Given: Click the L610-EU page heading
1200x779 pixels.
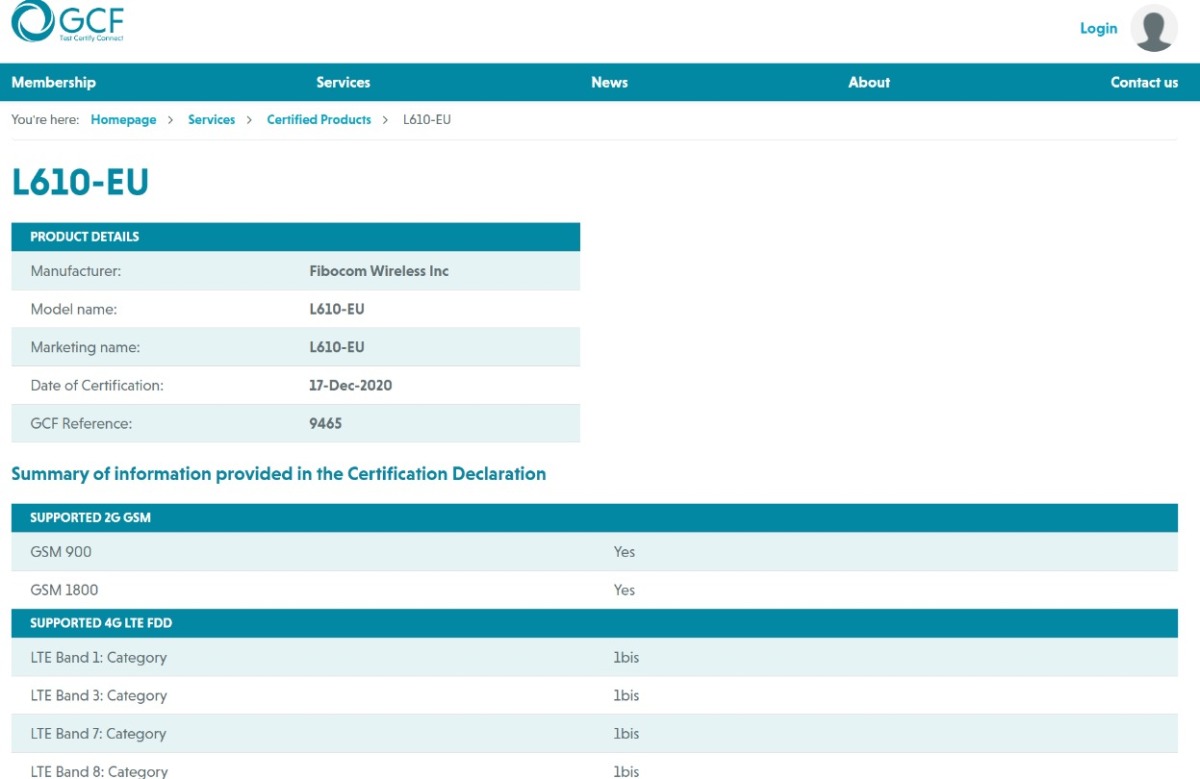Looking at the screenshot, I should [x=80, y=182].
